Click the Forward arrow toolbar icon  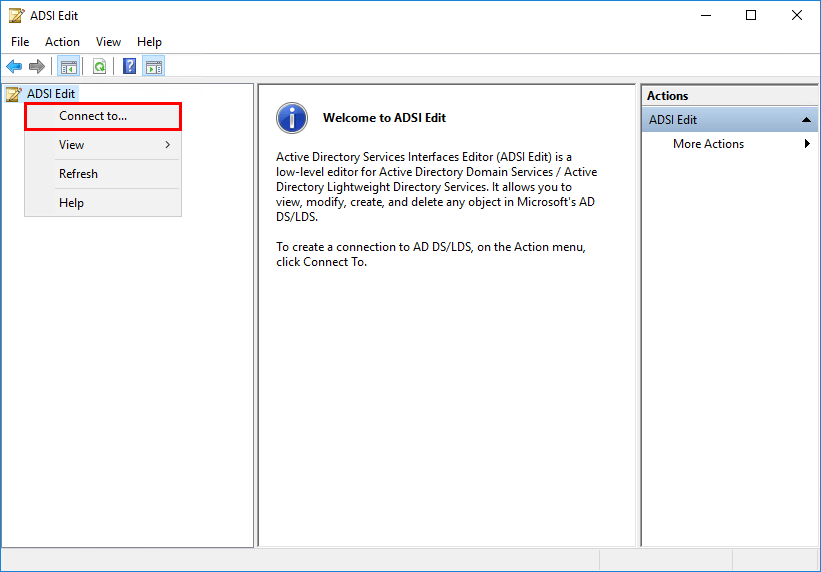(37, 67)
